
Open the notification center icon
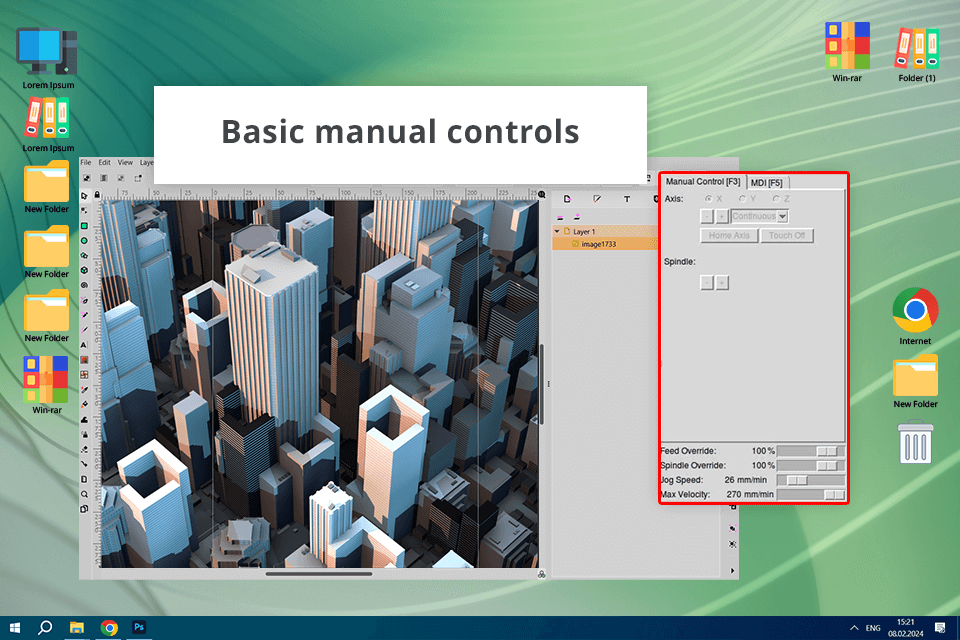(940, 628)
